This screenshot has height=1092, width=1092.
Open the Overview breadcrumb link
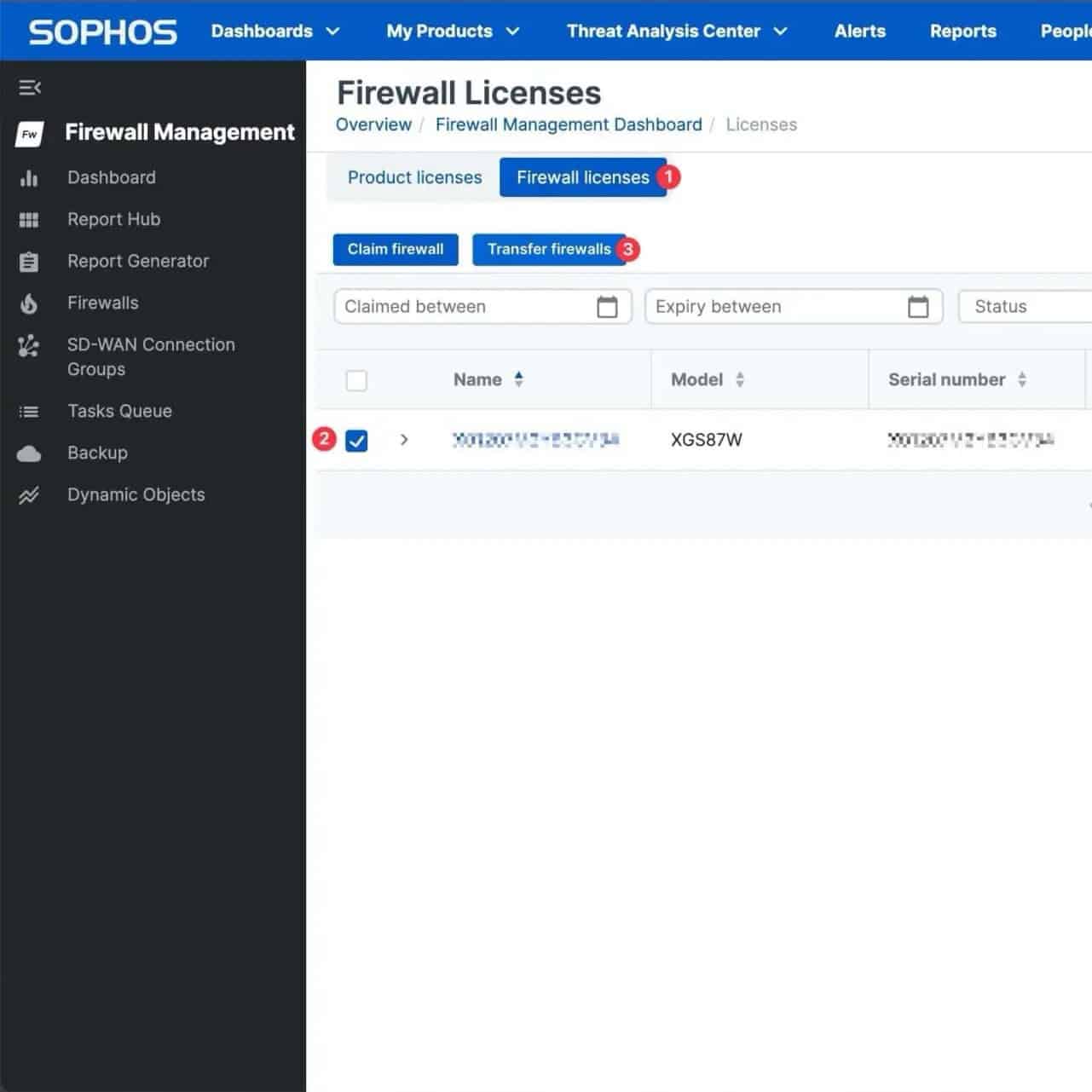coord(373,124)
